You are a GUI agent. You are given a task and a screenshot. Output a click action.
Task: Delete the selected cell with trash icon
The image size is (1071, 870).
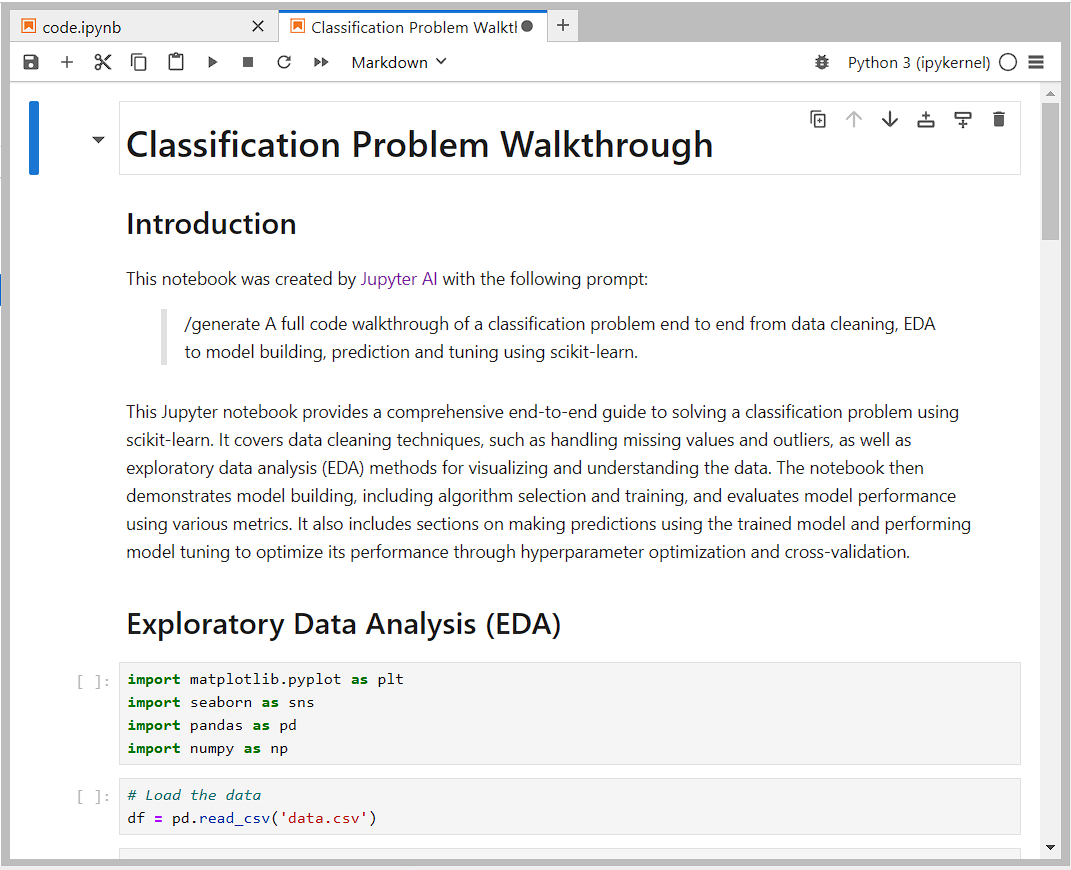[x=999, y=120]
